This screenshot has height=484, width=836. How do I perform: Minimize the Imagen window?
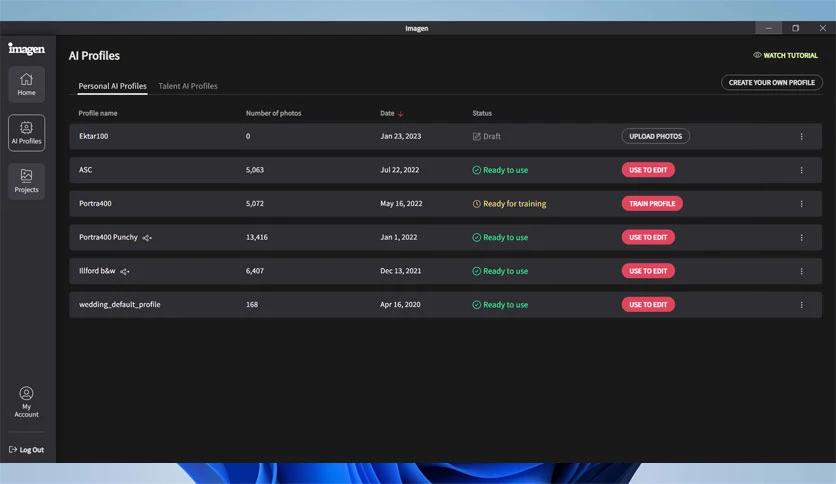pos(768,28)
